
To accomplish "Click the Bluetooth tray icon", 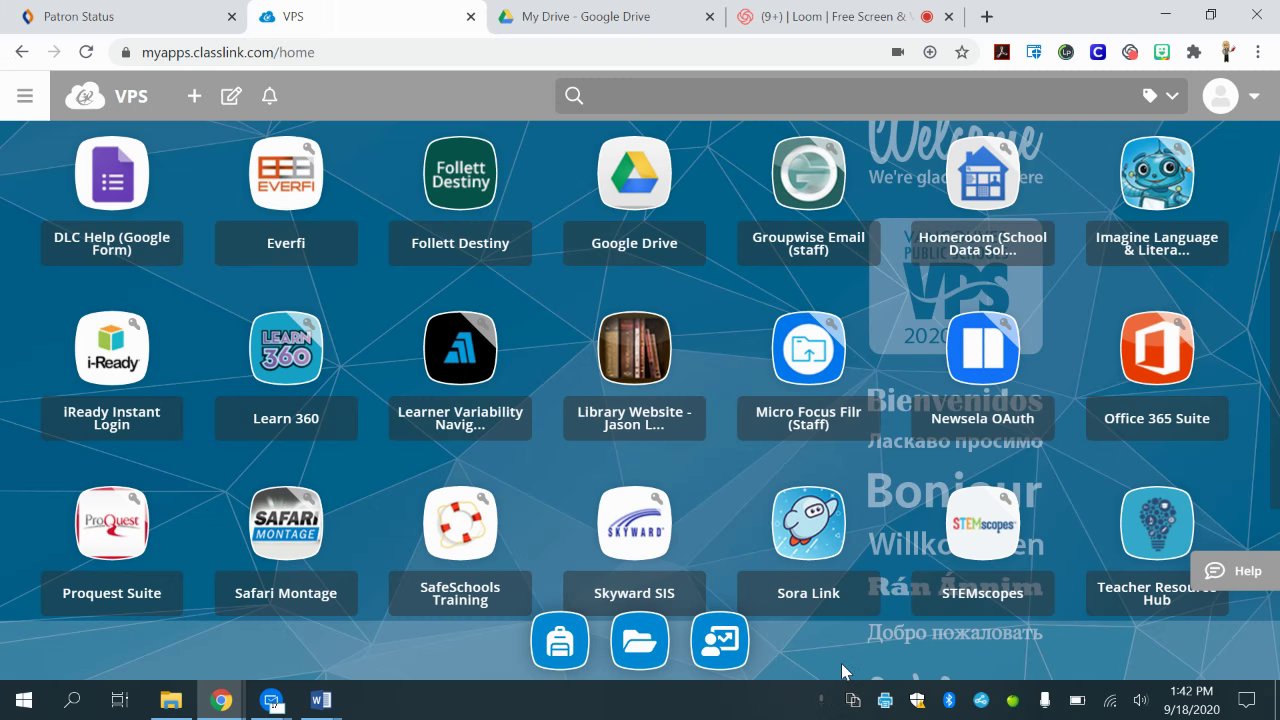I will click(x=949, y=700).
